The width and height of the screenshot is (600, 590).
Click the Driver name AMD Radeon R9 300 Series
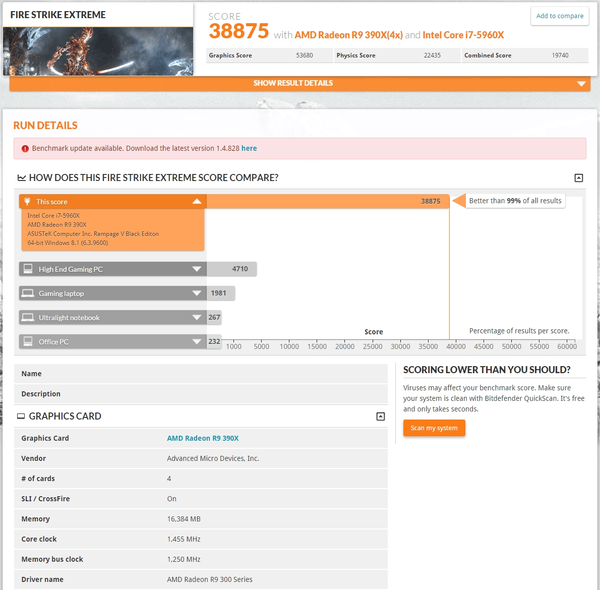point(209,580)
